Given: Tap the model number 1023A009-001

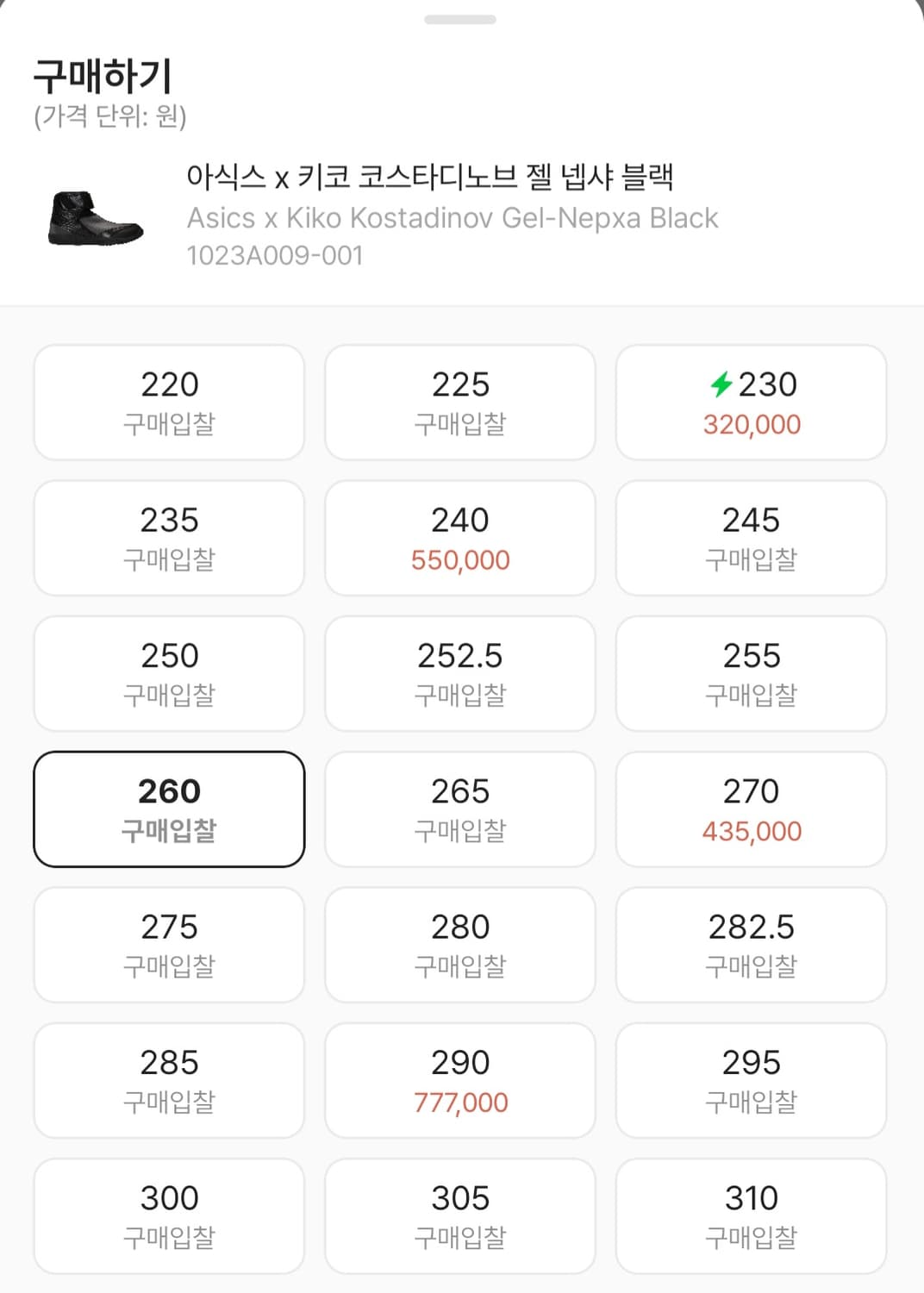Looking at the screenshot, I should click(275, 256).
